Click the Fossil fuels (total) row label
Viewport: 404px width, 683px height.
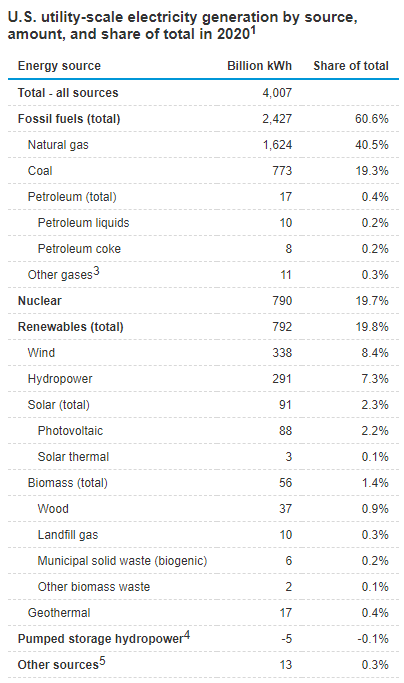(x=69, y=119)
